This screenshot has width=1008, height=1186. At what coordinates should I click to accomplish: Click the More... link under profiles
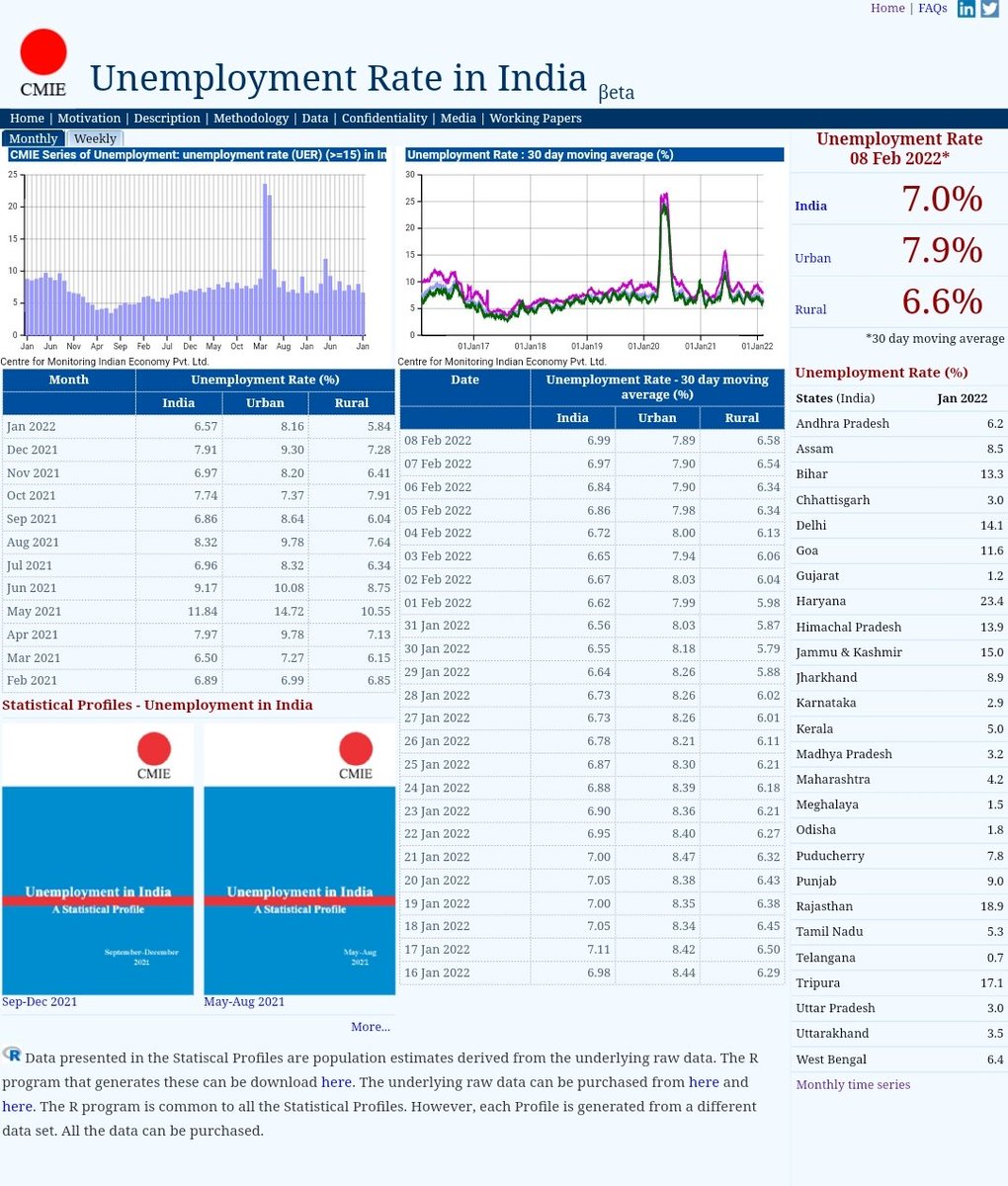[371, 1027]
